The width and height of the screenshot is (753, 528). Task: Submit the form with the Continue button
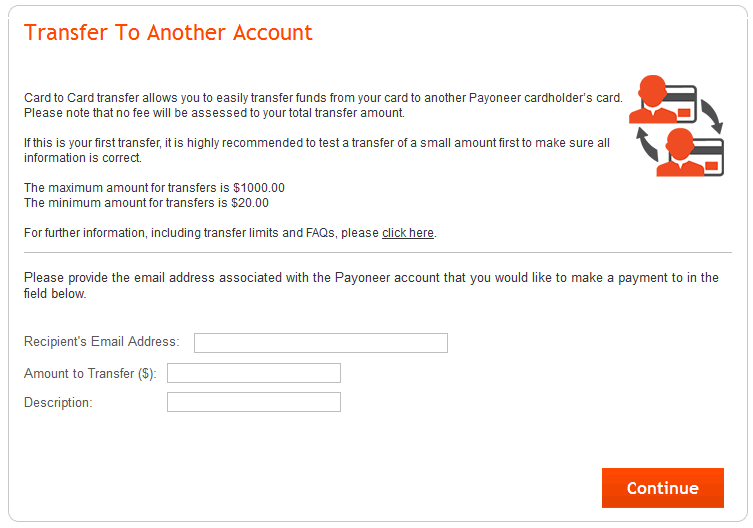(x=663, y=488)
